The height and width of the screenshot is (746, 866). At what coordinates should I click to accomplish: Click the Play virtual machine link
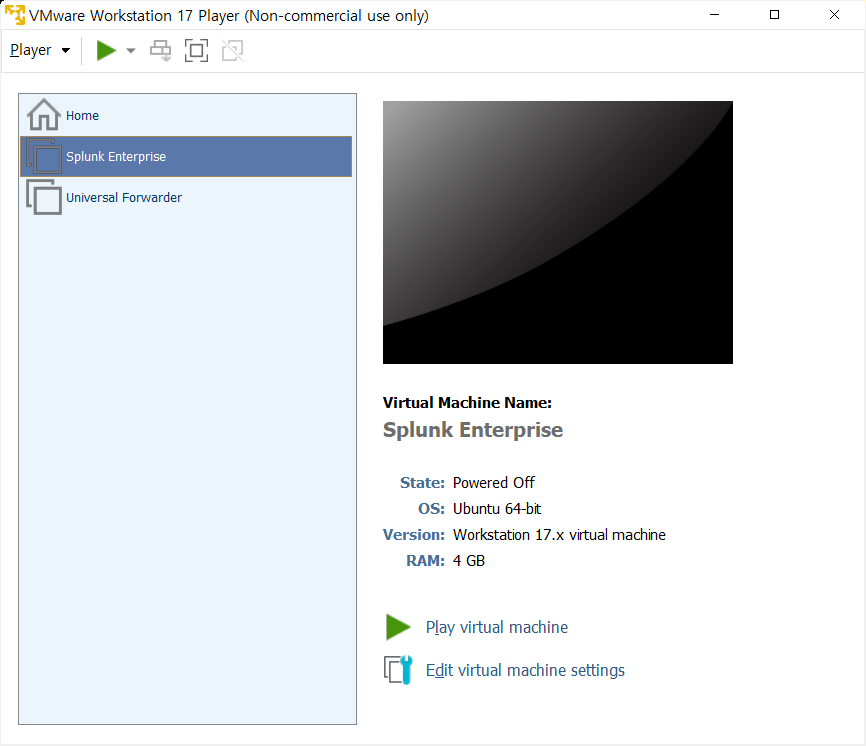pyautogui.click(x=497, y=627)
